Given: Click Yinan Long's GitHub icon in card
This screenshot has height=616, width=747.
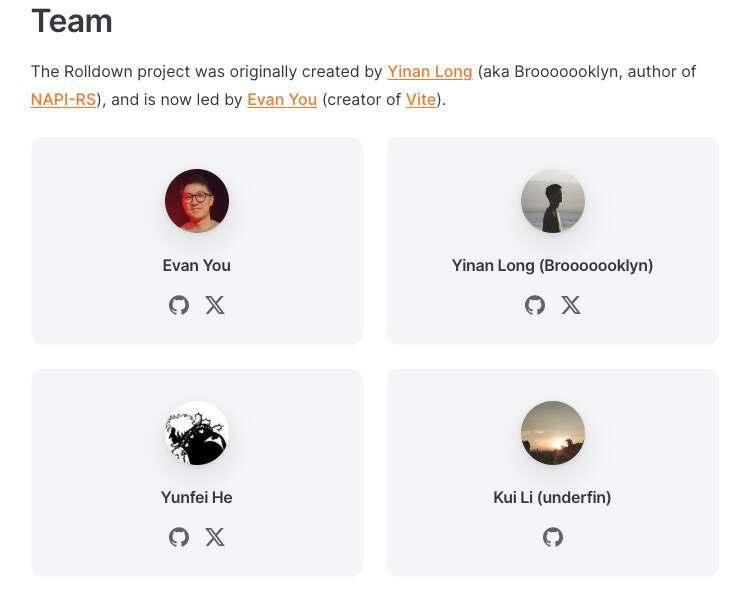Looking at the screenshot, I should (535, 305).
